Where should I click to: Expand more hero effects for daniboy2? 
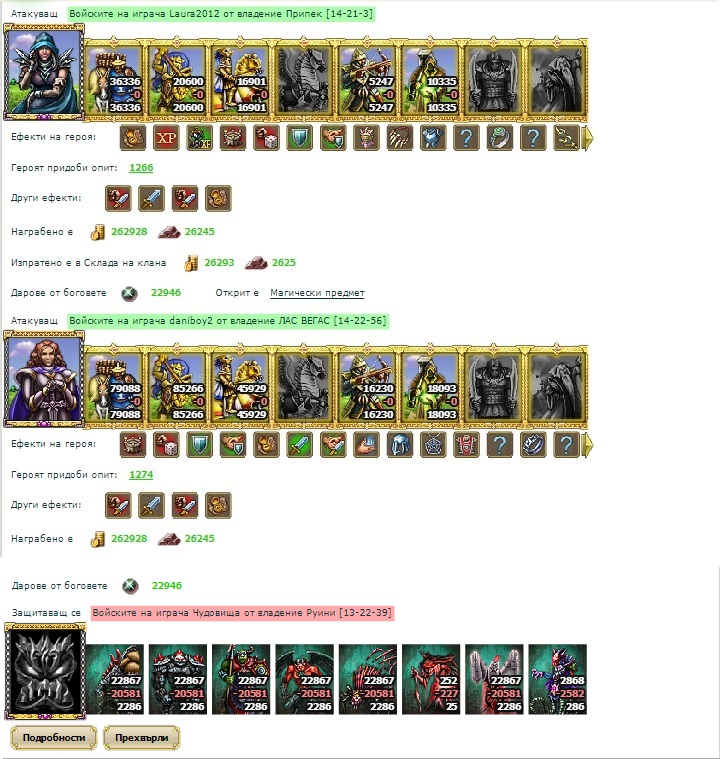[x=588, y=445]
